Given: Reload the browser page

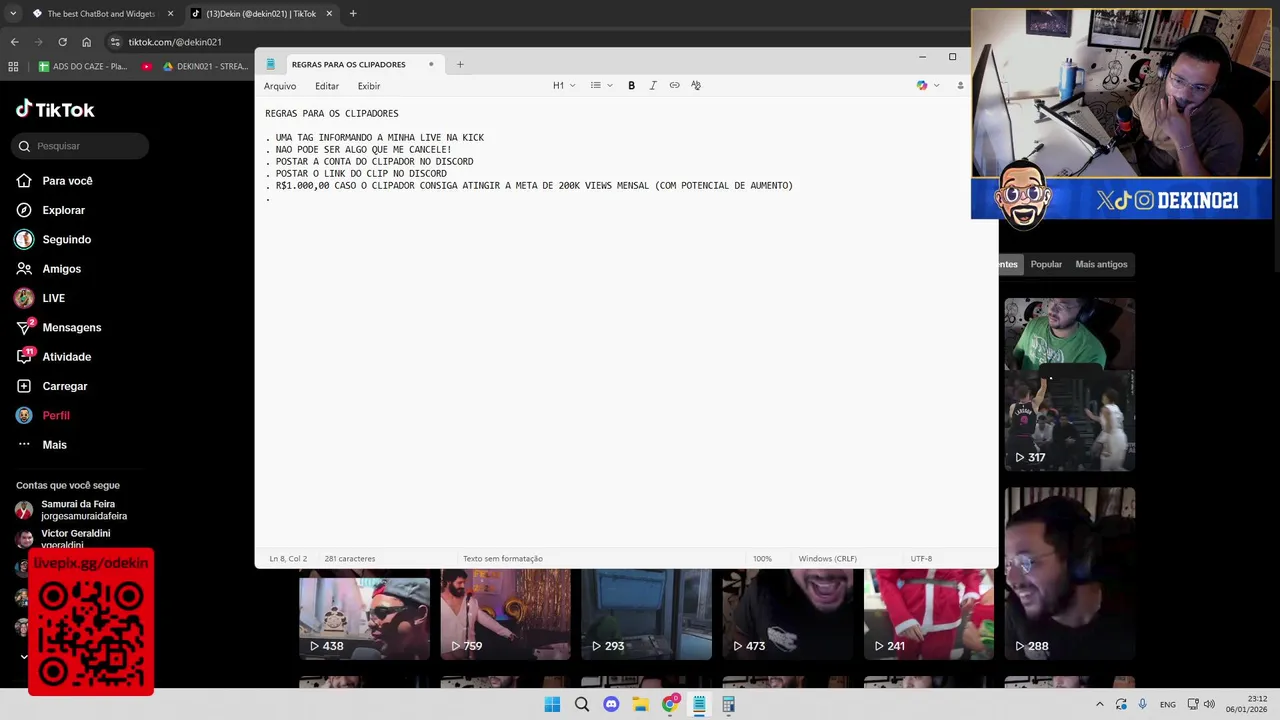Looking at the screenshot, I should 62,42.
